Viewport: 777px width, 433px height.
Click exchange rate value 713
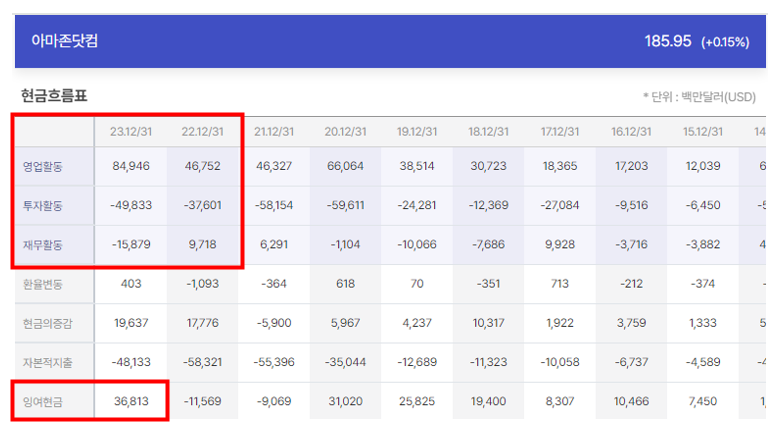560,283
